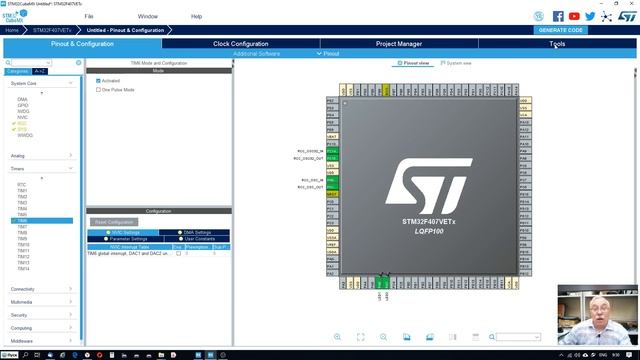The width and height of the screenshot is (640, 360).
Task: Switch to the Project Manager tab
Action: (x=399, y=44)
